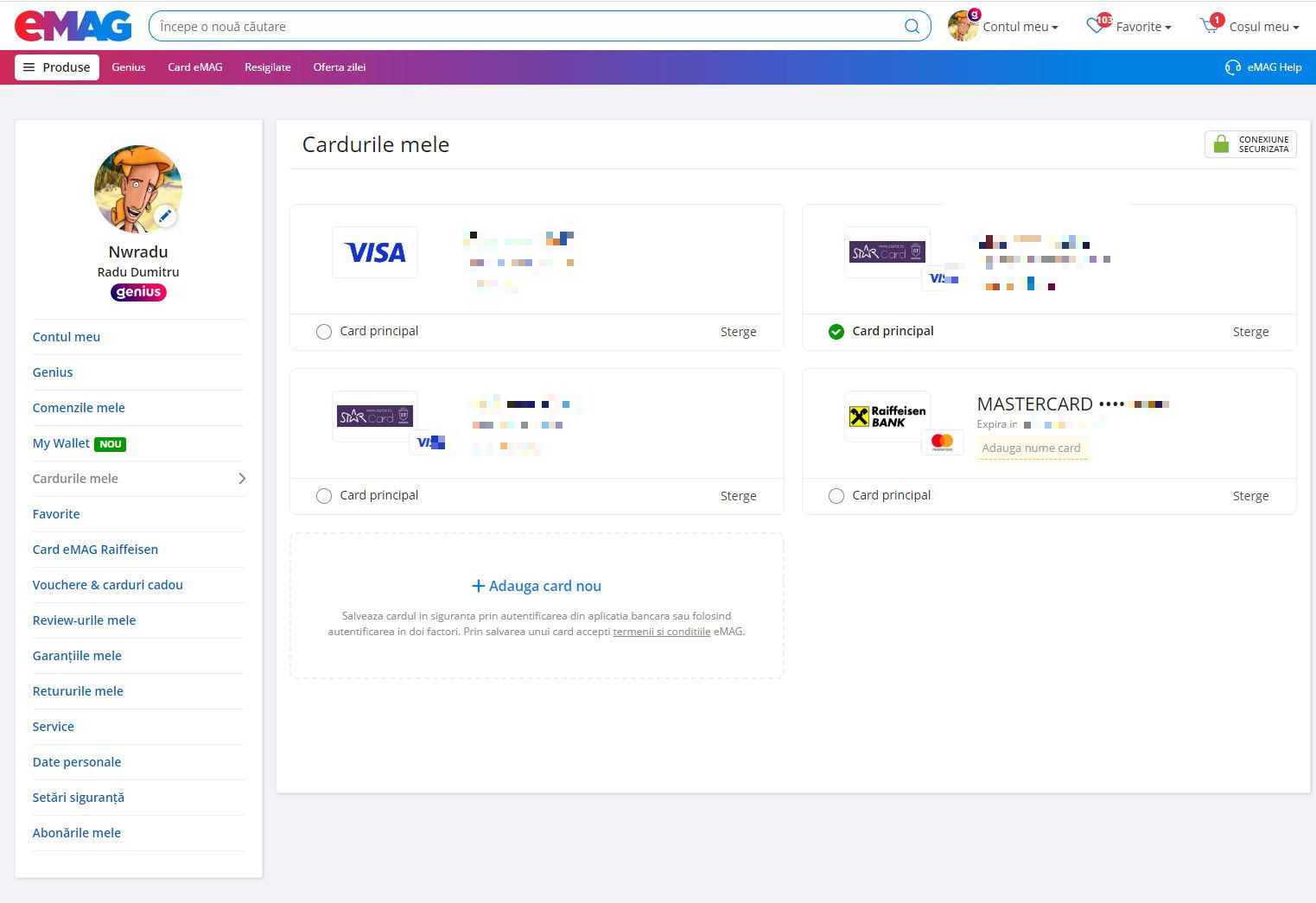The width and height of the screenshot is (1316, 903).
Task: Click Adauga nume card field
Action: (1032, 448)
